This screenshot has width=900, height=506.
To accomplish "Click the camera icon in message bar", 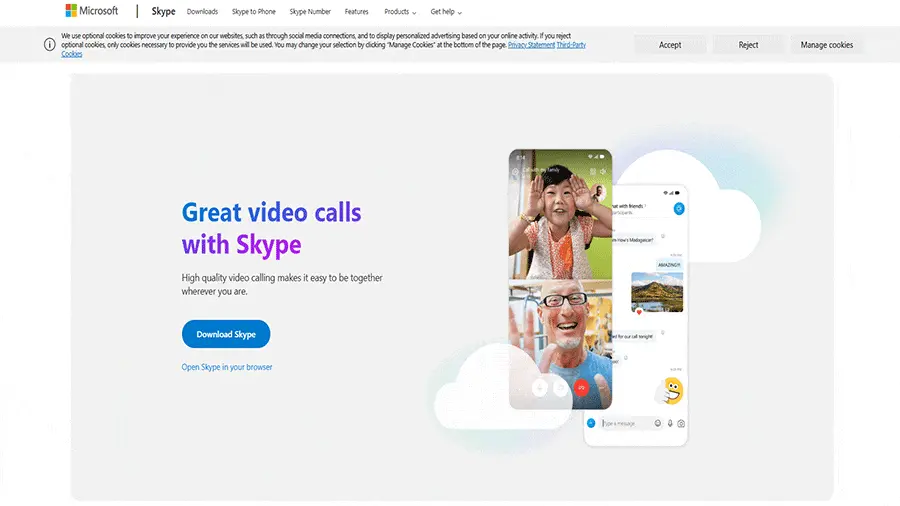I will [681, 423].
